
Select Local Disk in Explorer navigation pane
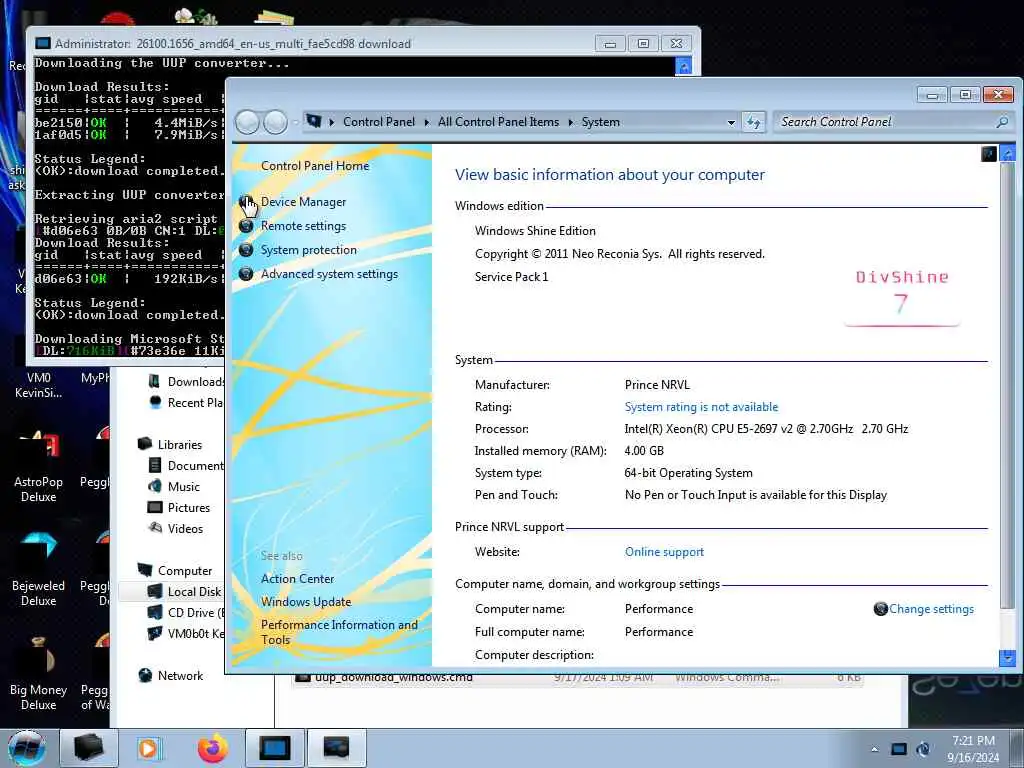pos(194,592)
